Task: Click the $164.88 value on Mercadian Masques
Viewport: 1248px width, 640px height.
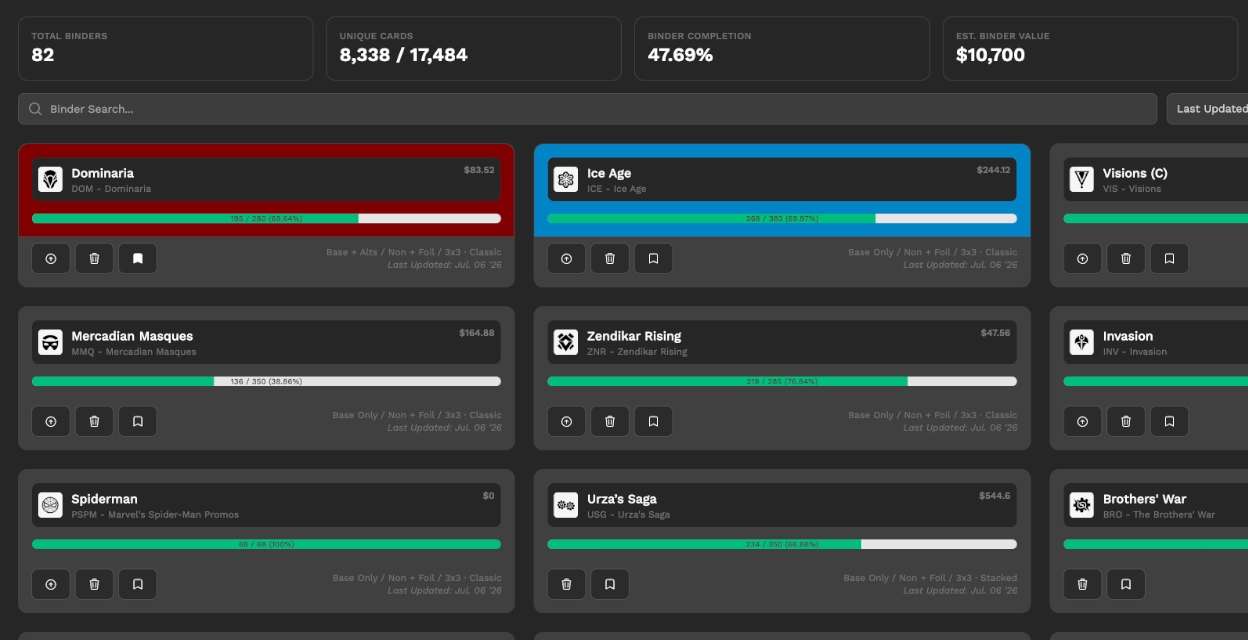Action: [477, 333]
